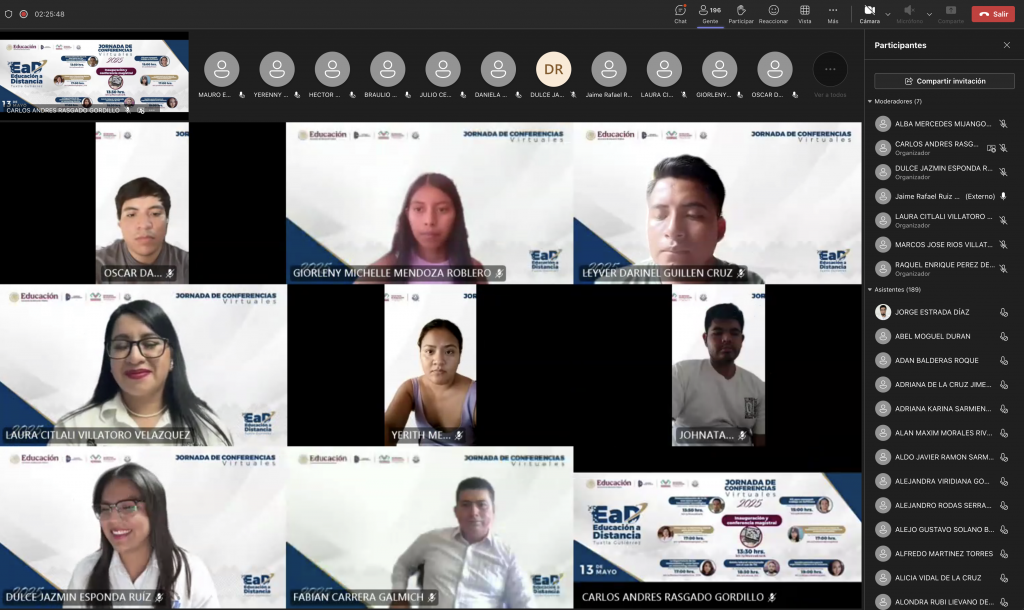Select GIORLENY MICHELLE MENDOZA ROBLERO video tile
Image resolution: width=1024 pixels, height=610 pixels.
coord(430,203)
